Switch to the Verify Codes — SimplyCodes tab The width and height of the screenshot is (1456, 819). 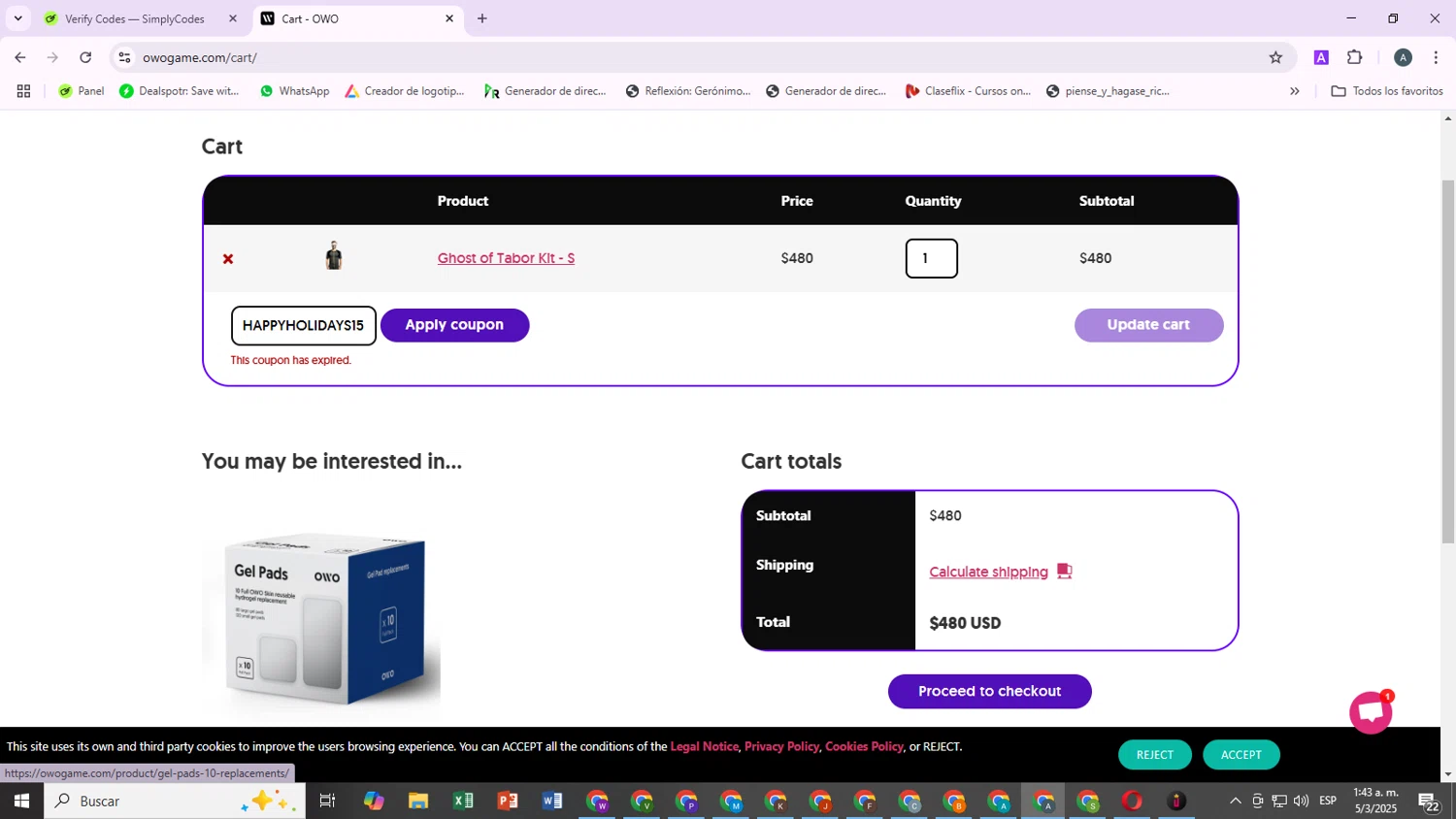pos(135,18)
